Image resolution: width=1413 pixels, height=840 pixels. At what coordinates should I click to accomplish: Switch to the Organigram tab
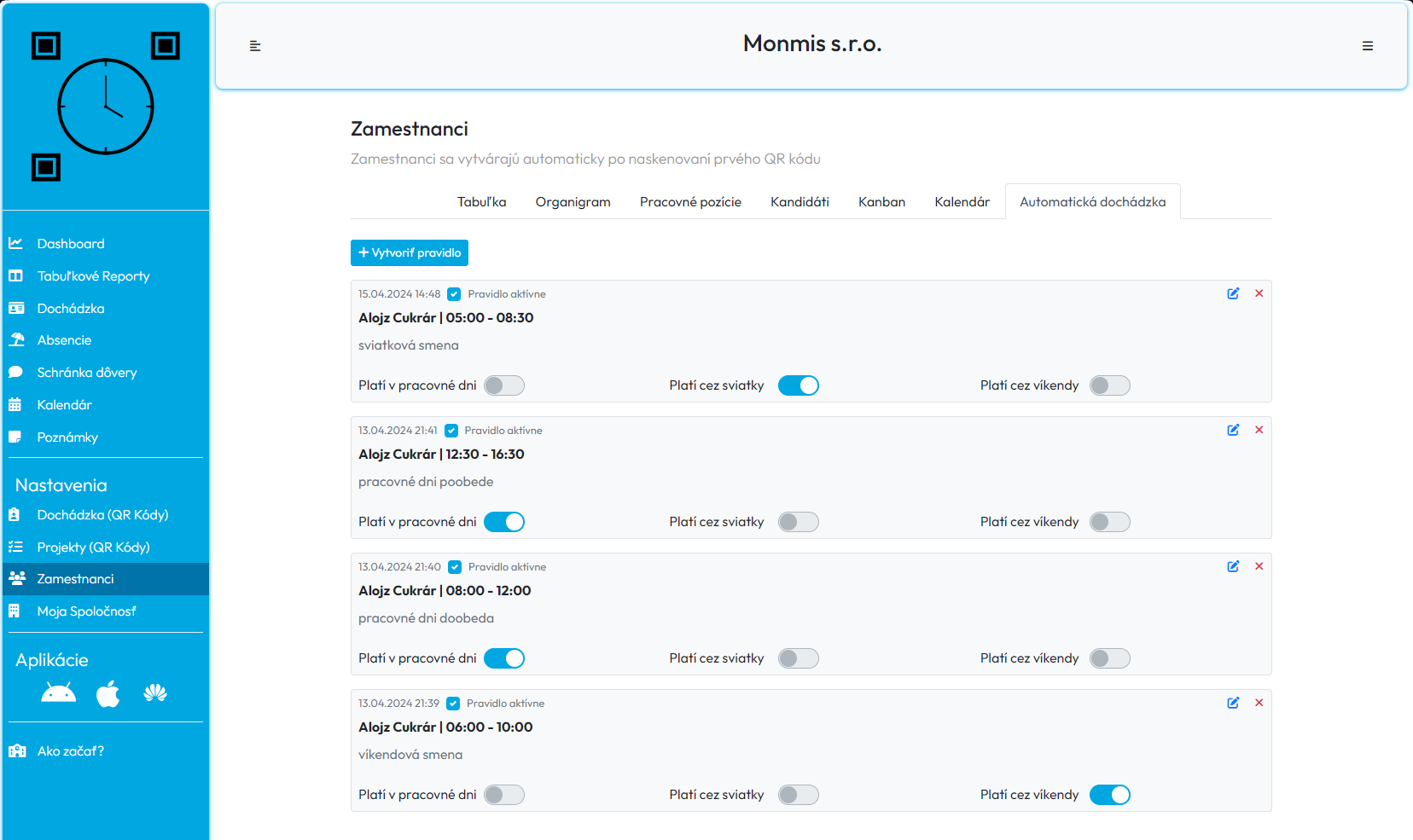573,202
